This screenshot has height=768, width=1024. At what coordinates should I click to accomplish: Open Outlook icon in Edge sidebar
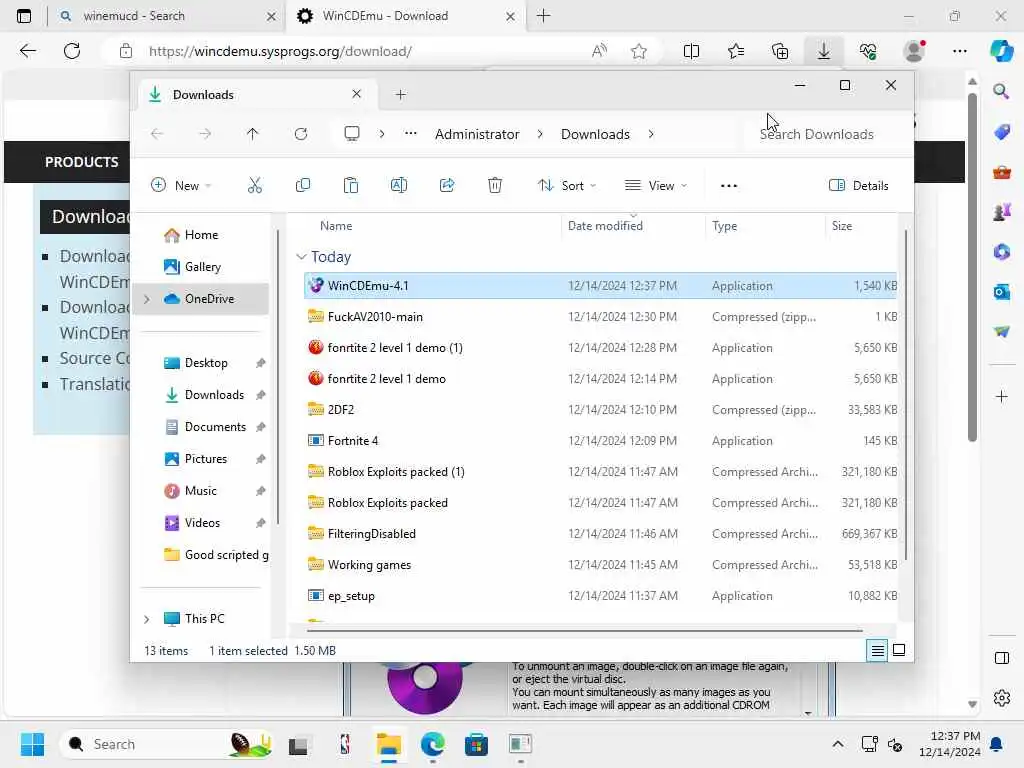[x=1001, y=291]
